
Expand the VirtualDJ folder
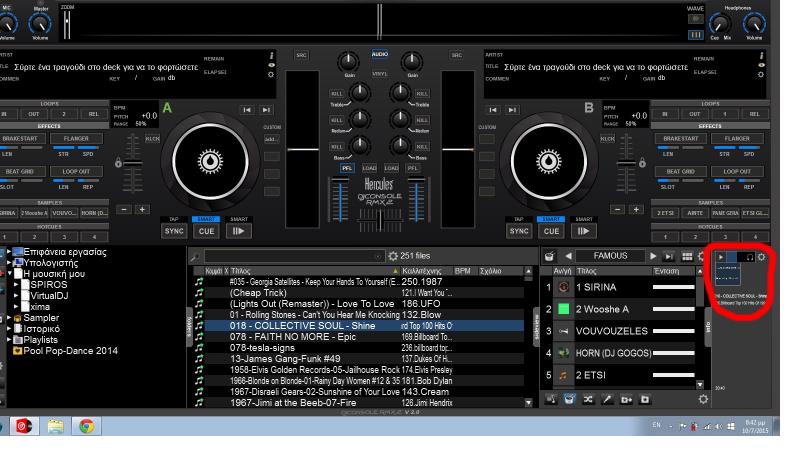pyautogui.click(x=16, y=295)
